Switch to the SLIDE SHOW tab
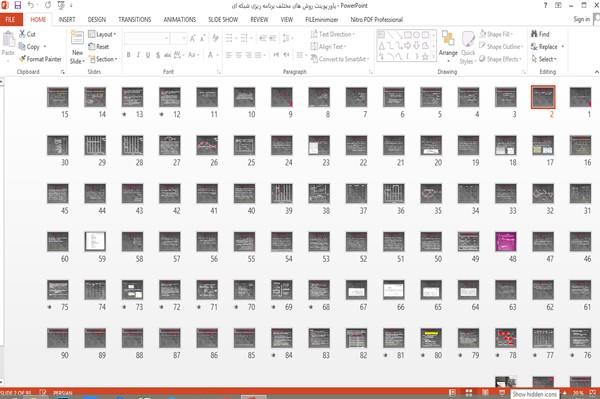This screenshot has height=399, width=600. pyautogui.click(x=223, y=20)
